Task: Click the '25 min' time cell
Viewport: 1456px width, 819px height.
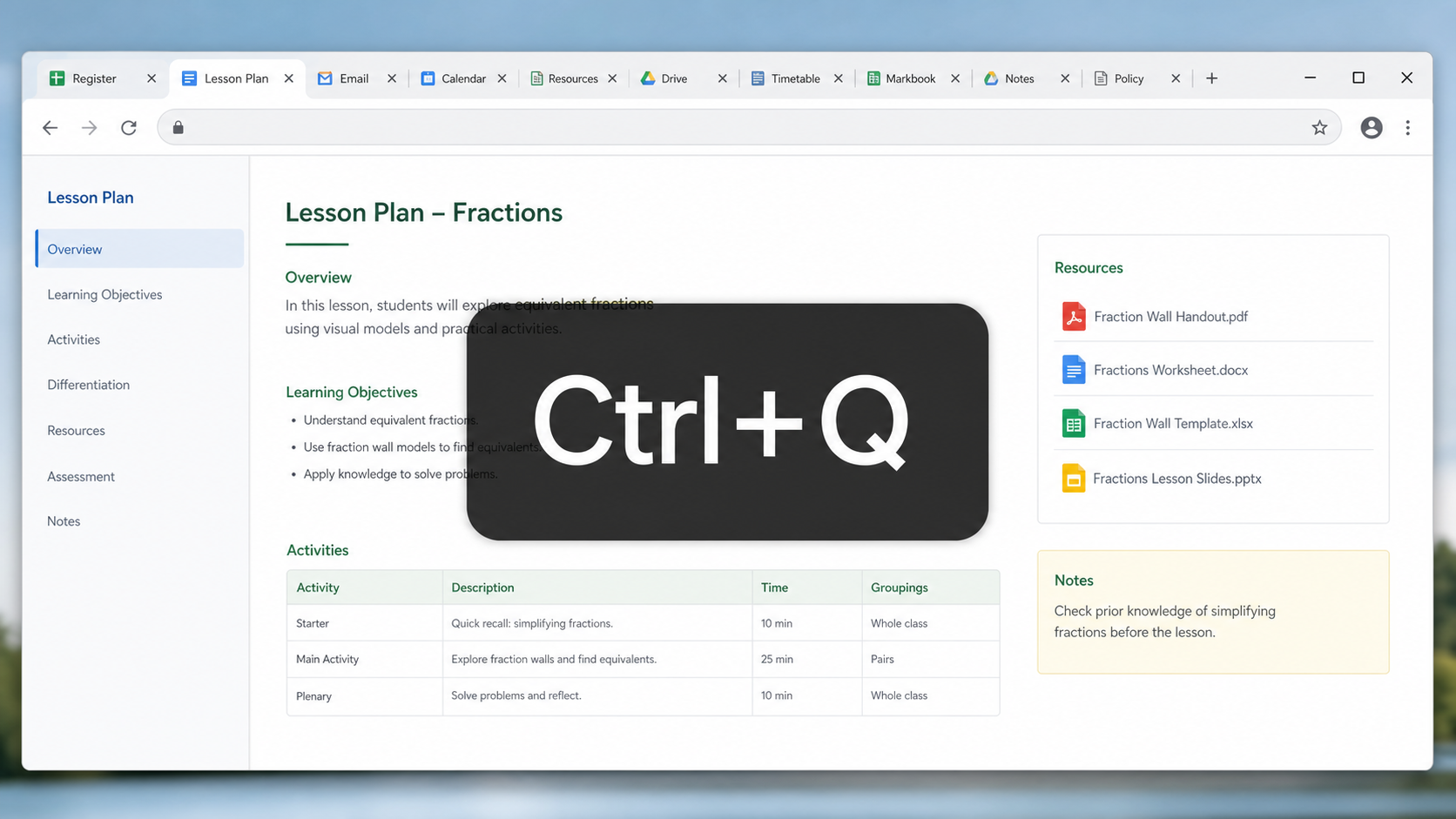Action: pyautogui.click(x=806, y=660)
